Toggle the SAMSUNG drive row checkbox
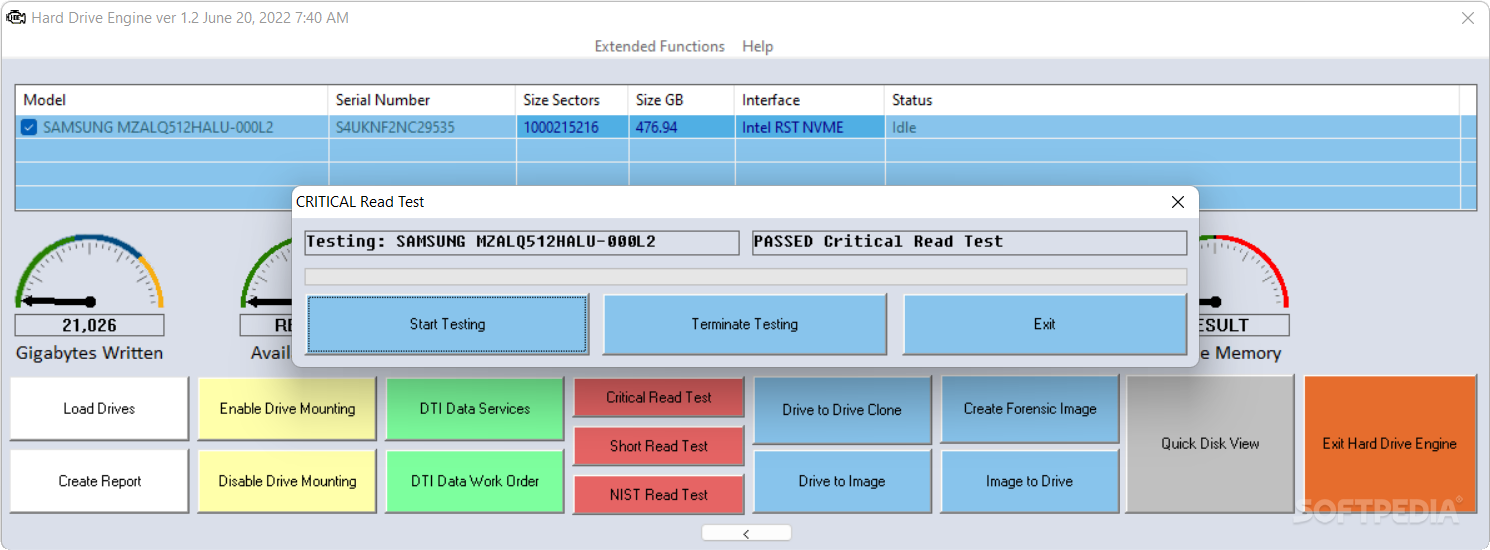 point(29,127)
